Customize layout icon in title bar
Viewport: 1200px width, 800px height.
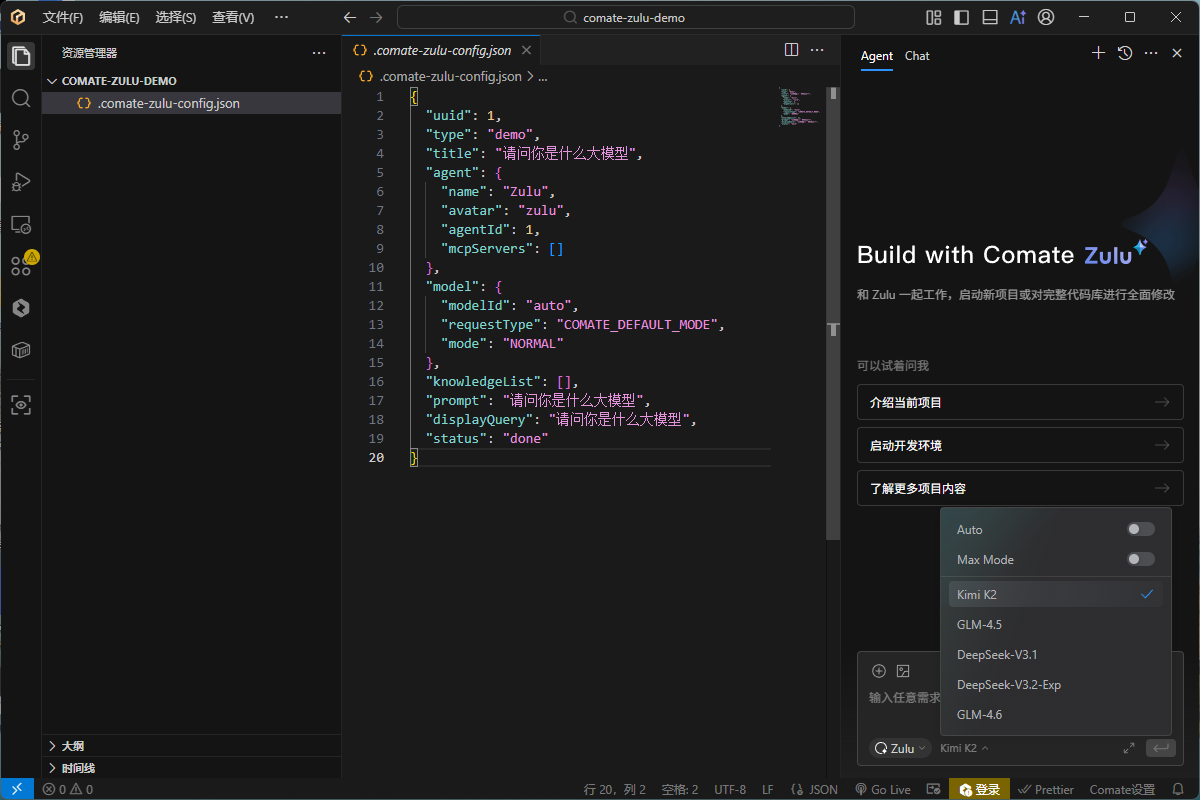pos(934,17)
